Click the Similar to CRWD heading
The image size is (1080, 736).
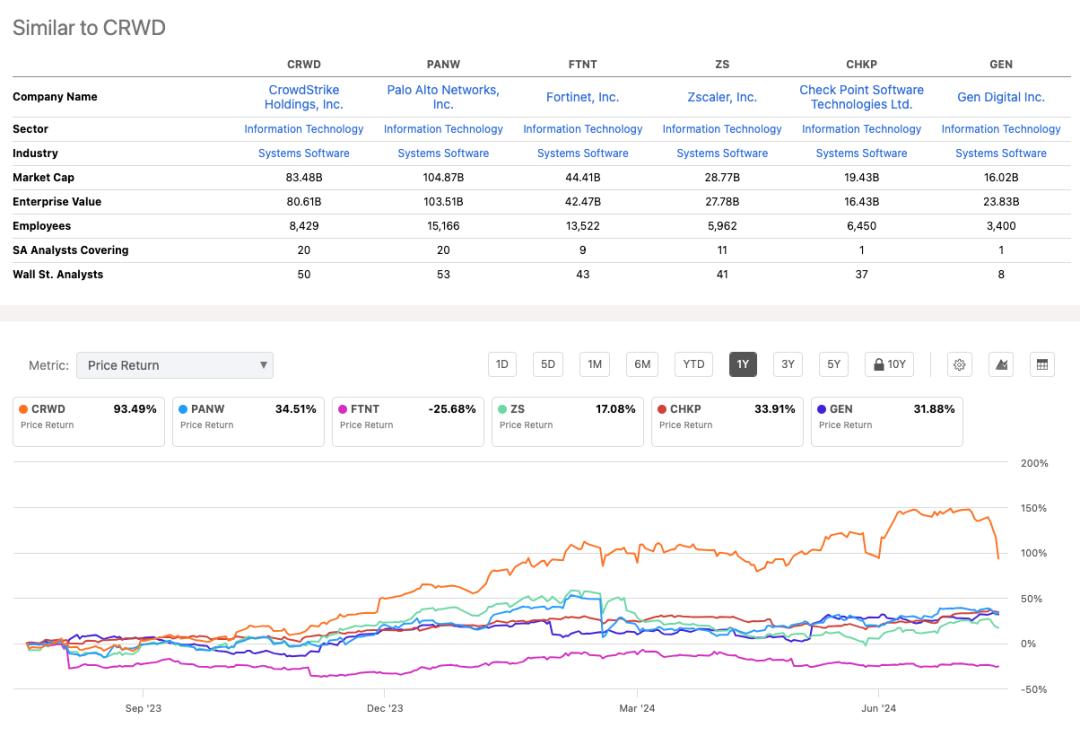pyautogui.click(x=89, y=28)
